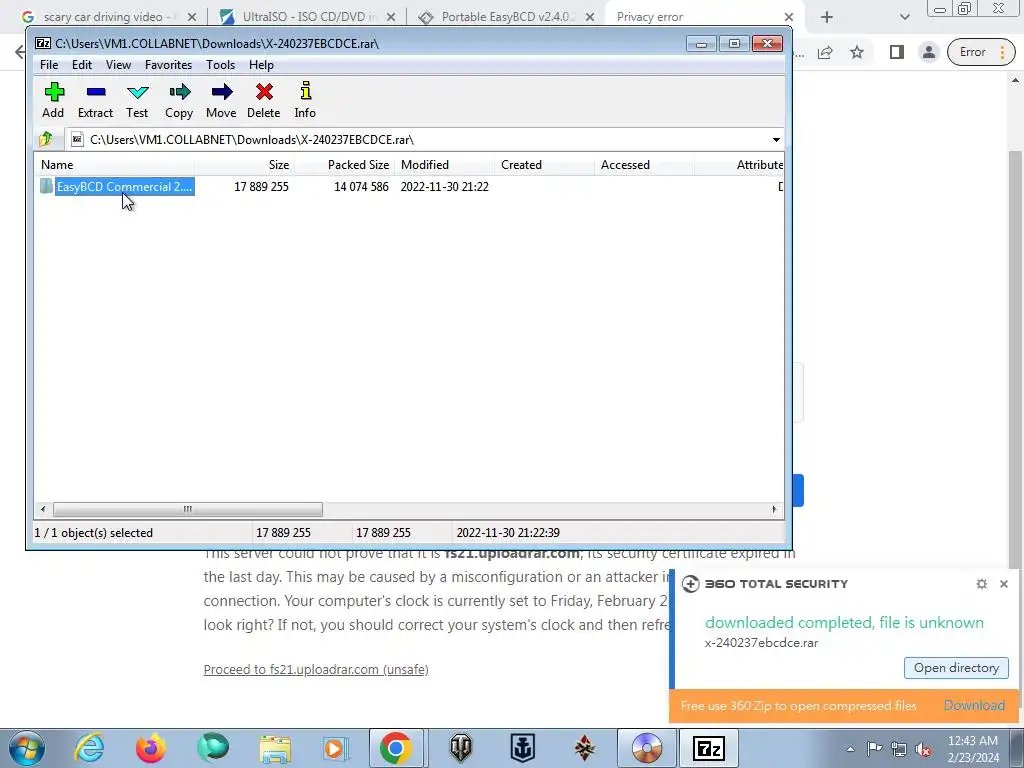The width and height of the screenshot is (1024, 768).
Task: Click the 17 889 255 size cell
Action: point(261,187)
